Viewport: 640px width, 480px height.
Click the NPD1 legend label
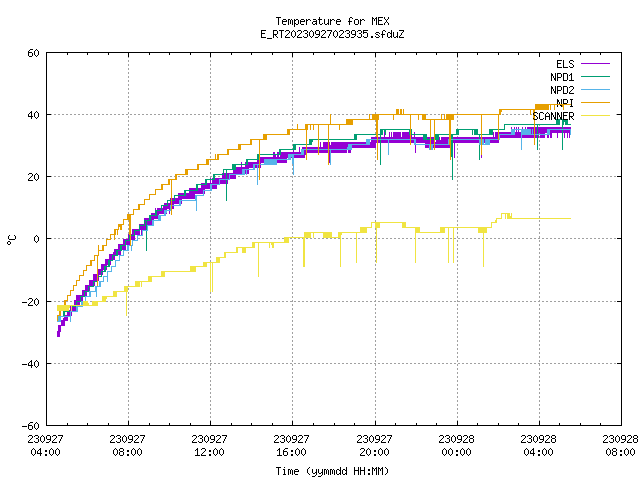pyautogui.click(x=562, y=77)
